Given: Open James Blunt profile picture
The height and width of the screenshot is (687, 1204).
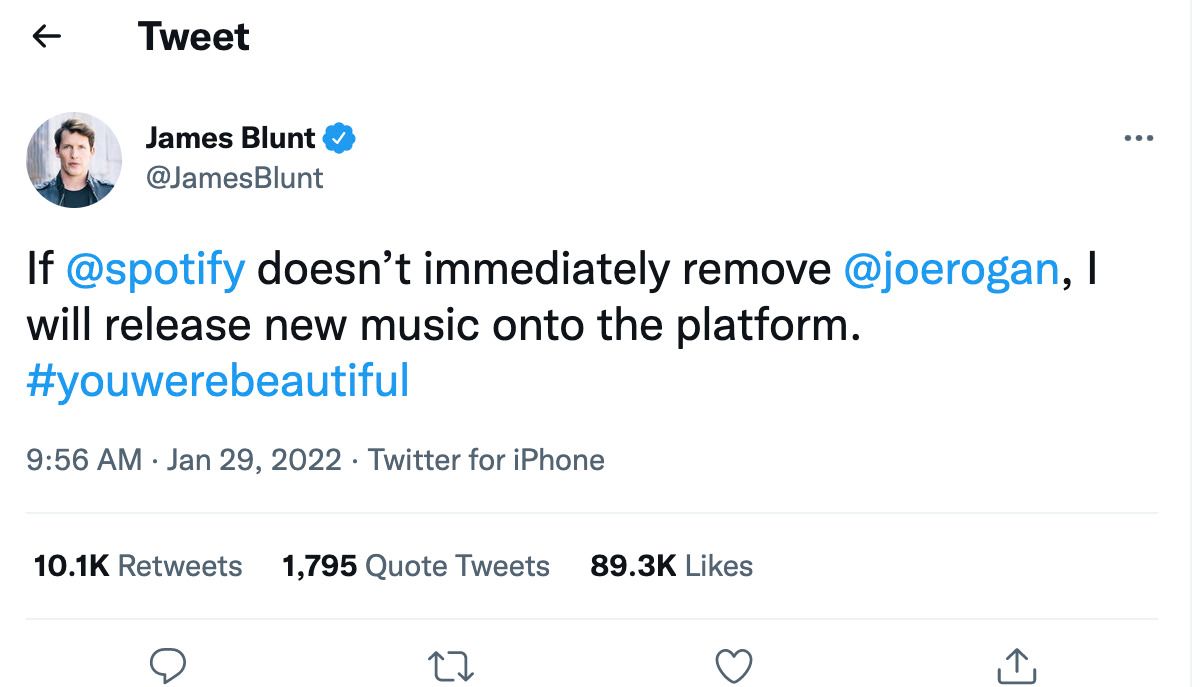Looking at the screenshot, I should point(74,160).
